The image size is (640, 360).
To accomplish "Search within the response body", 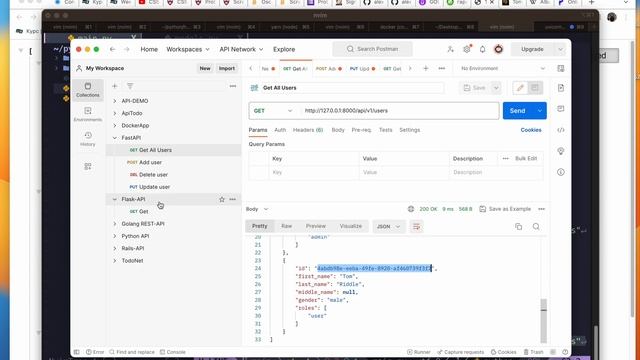I will click(536, 227).
